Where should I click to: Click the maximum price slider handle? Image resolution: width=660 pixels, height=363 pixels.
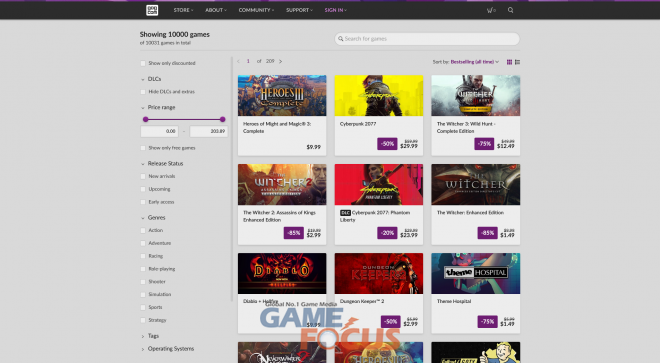pyautogui.click(x=223, y=119)
